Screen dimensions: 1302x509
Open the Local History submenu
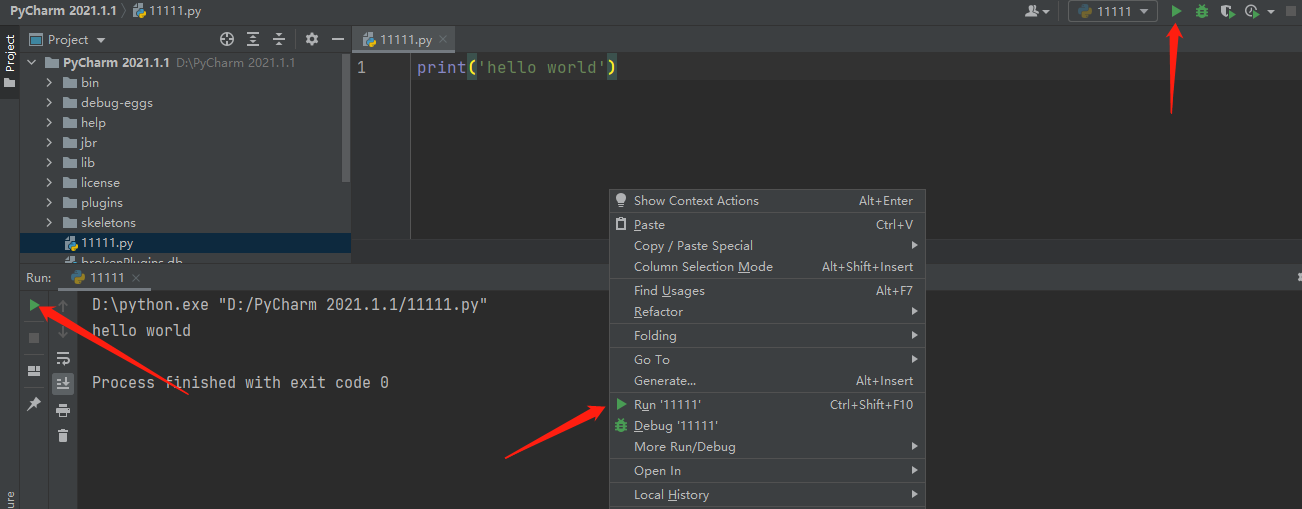coord(768,495)
